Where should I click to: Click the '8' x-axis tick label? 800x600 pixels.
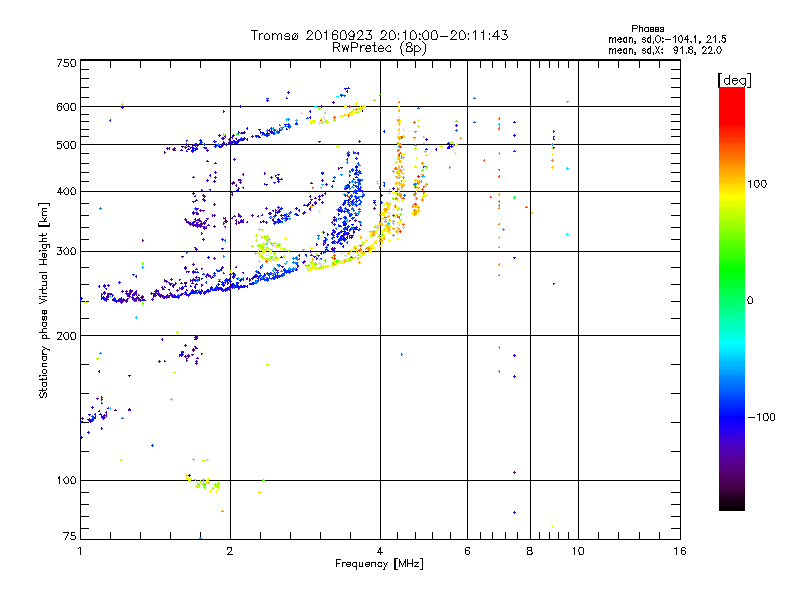coord(530,551)
